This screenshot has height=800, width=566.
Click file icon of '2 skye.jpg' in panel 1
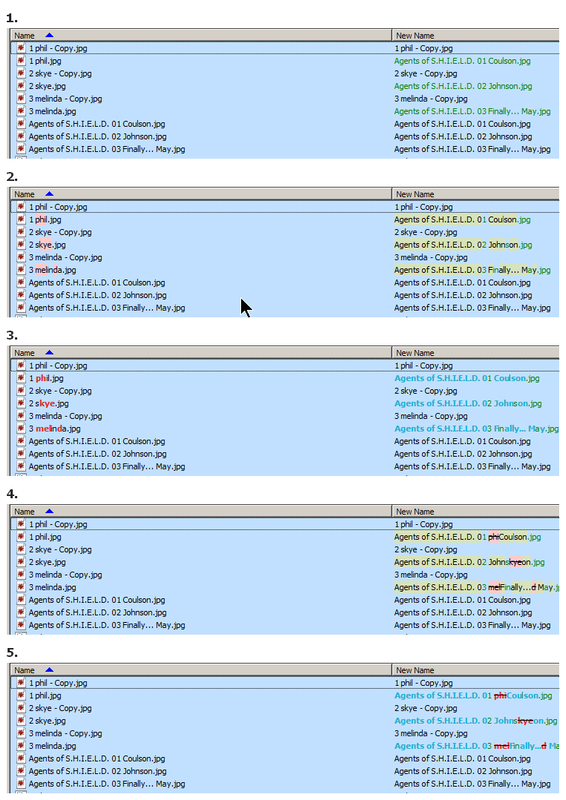tap(20, 86)
